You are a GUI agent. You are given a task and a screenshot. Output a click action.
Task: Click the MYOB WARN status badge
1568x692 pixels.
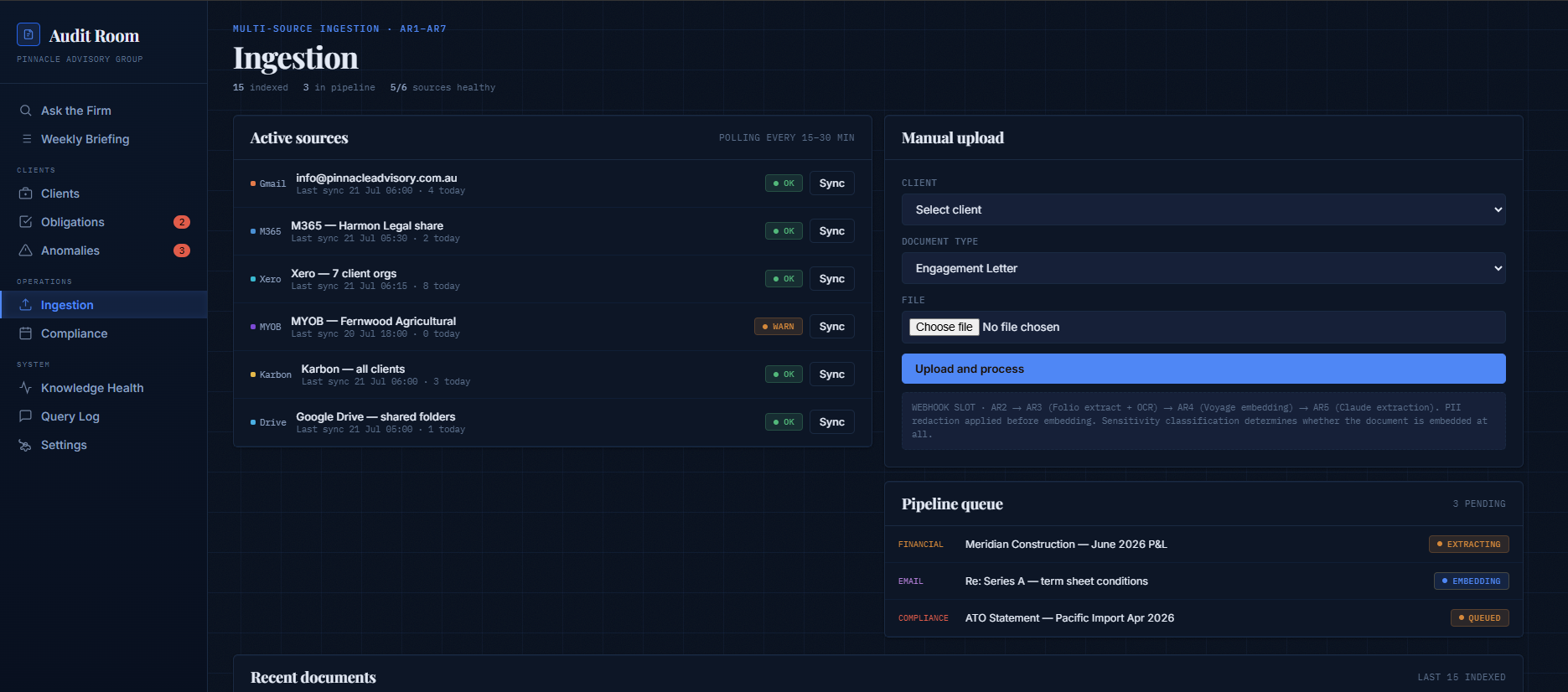point(779,327)
